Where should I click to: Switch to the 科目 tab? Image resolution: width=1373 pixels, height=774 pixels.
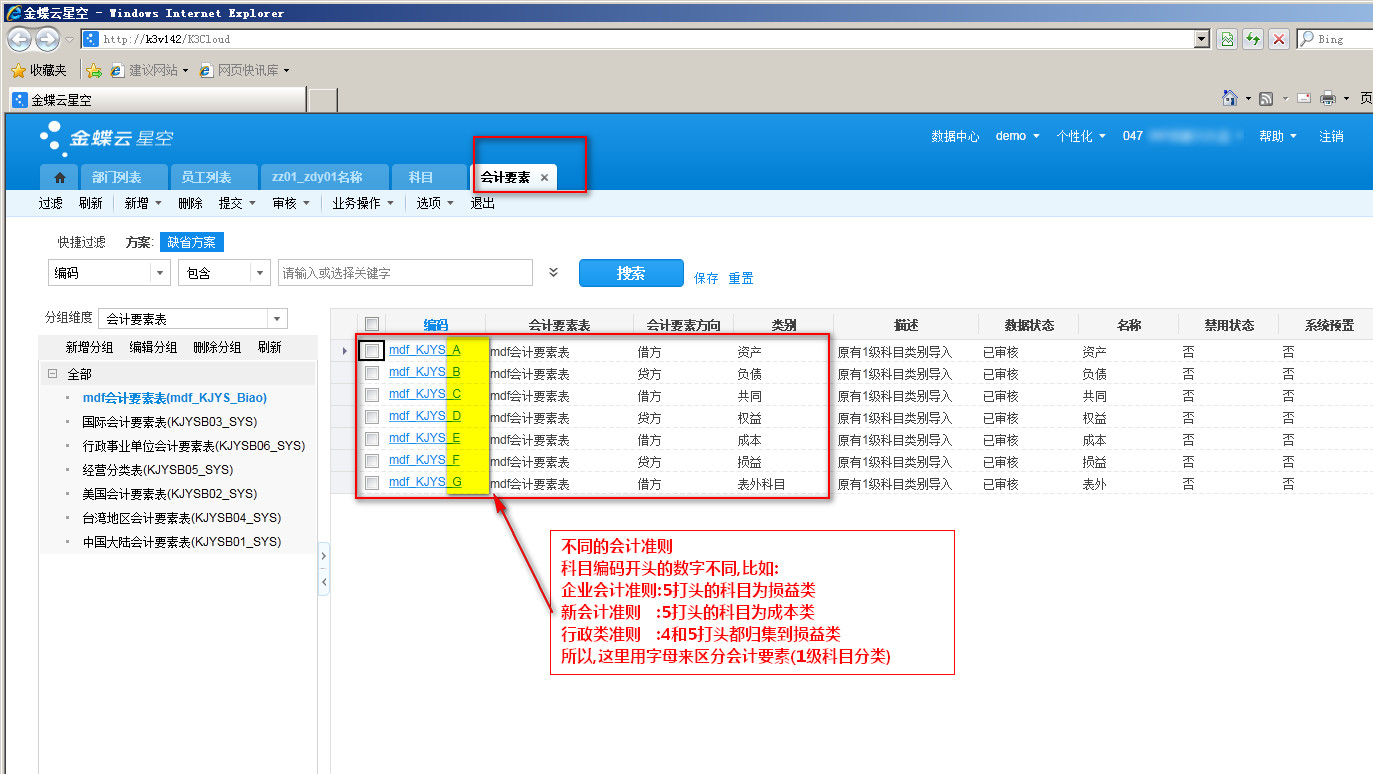pos(420,178)
